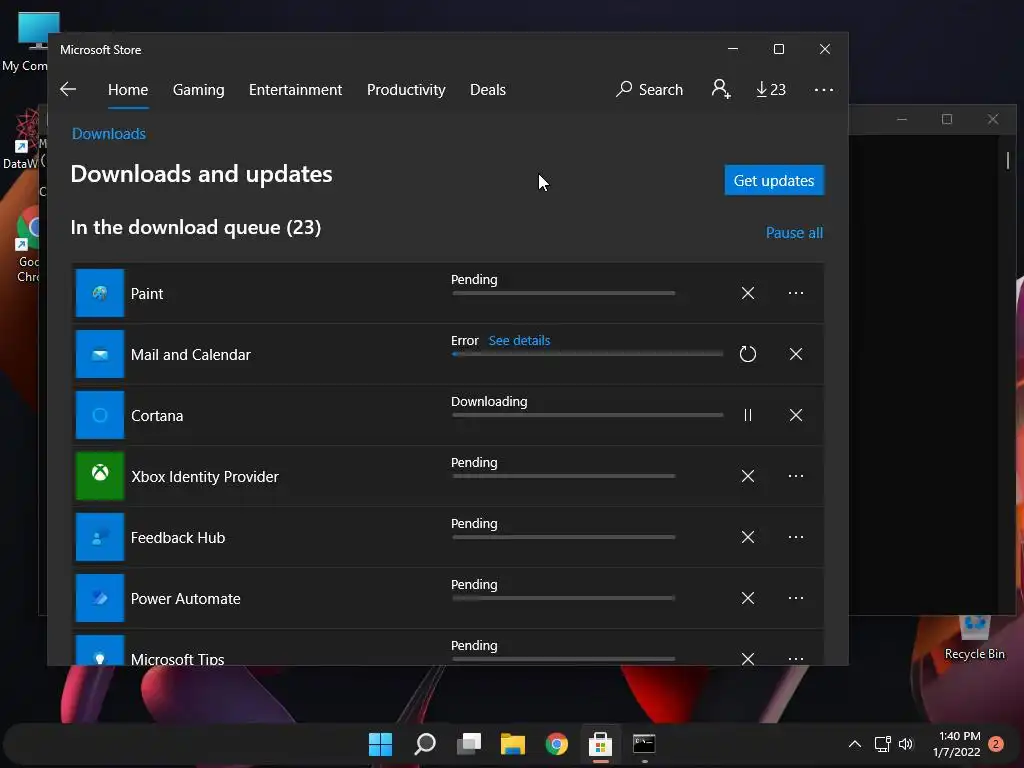Cancel the Mail and Calendar download
Screen dimensions: 1024x768
[x=795, y=354]
